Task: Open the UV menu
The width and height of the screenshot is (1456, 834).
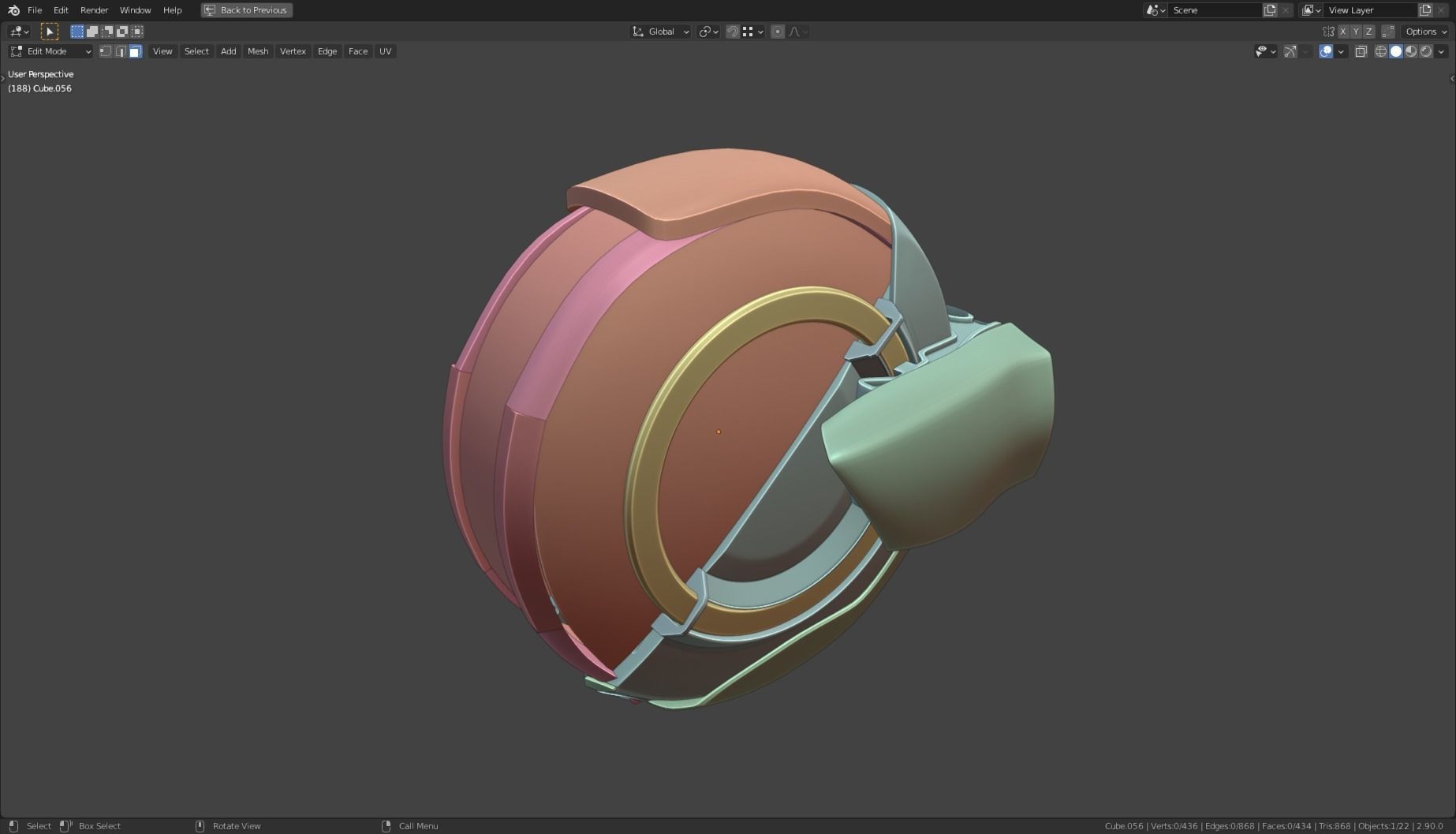Action: [x=385, y=51]
